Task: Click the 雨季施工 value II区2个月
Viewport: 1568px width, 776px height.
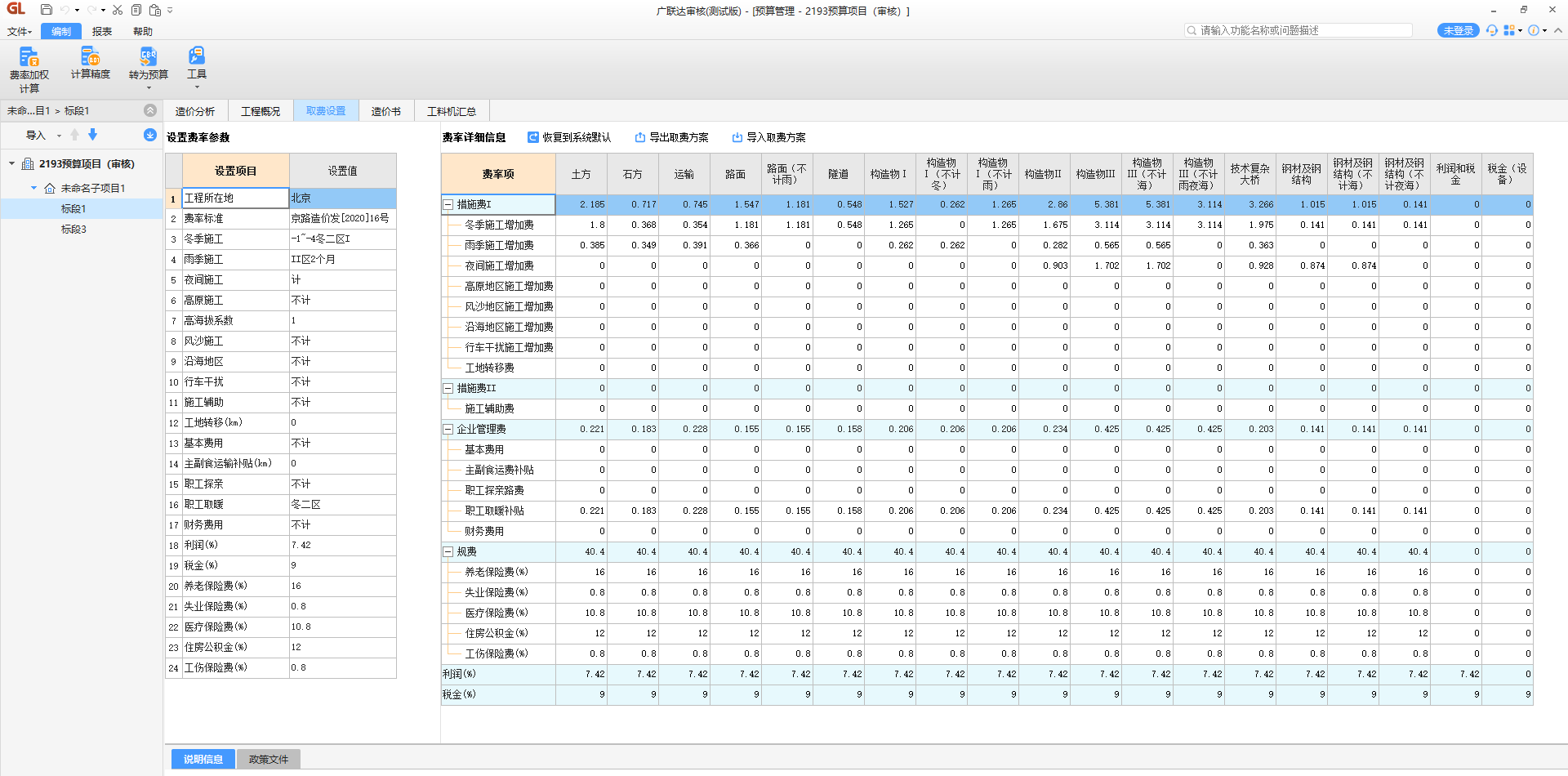Action: point(343,259)
